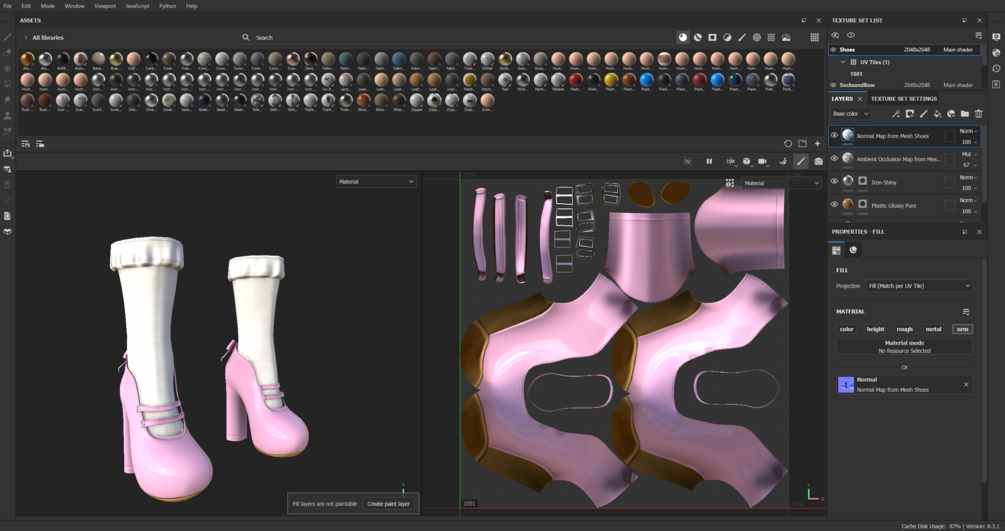Expand the All libraries breadcrumb
1005x531 pixels.
pyautogui.click(x=26, y=38)
